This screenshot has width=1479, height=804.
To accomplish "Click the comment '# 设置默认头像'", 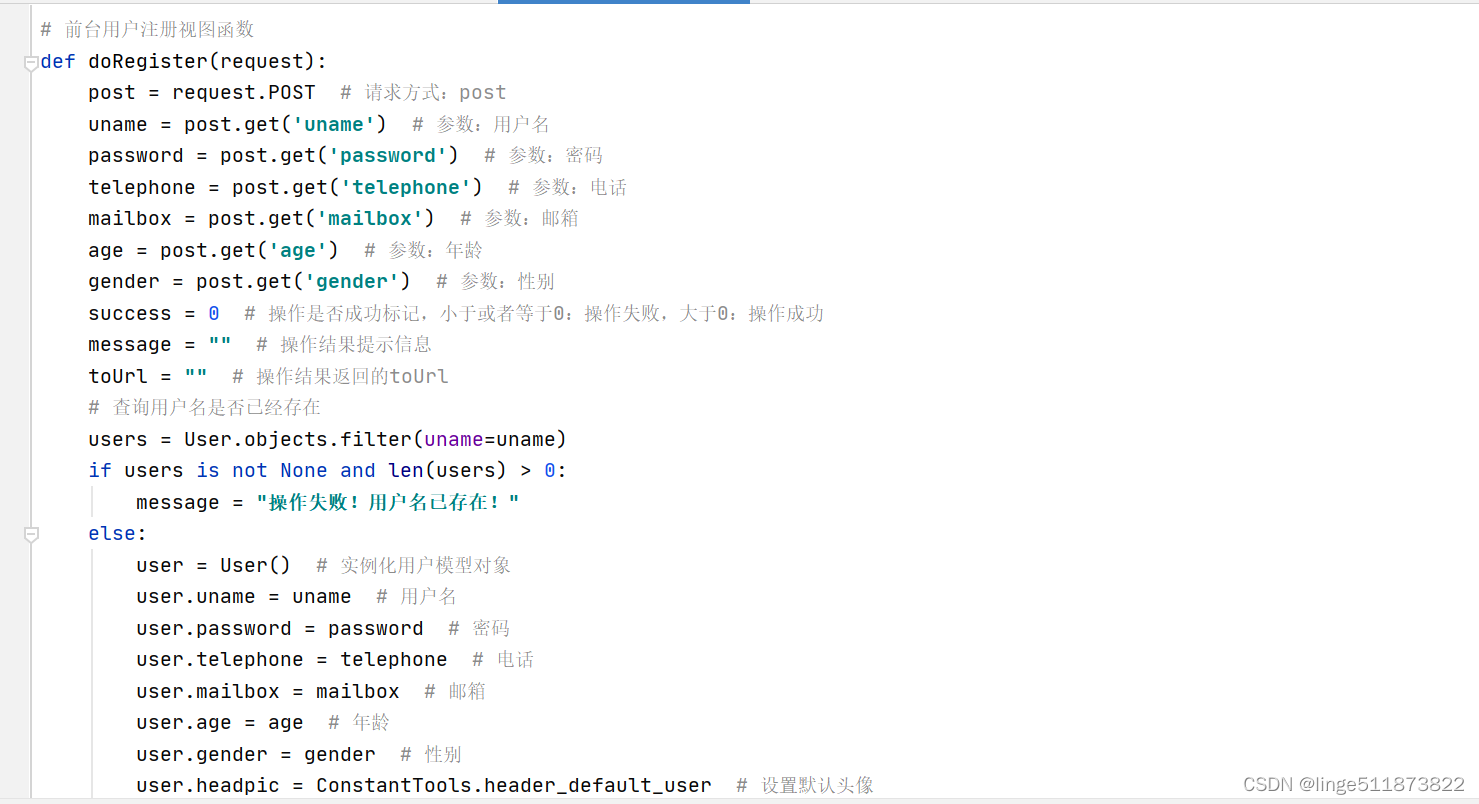I will (805, 785).
